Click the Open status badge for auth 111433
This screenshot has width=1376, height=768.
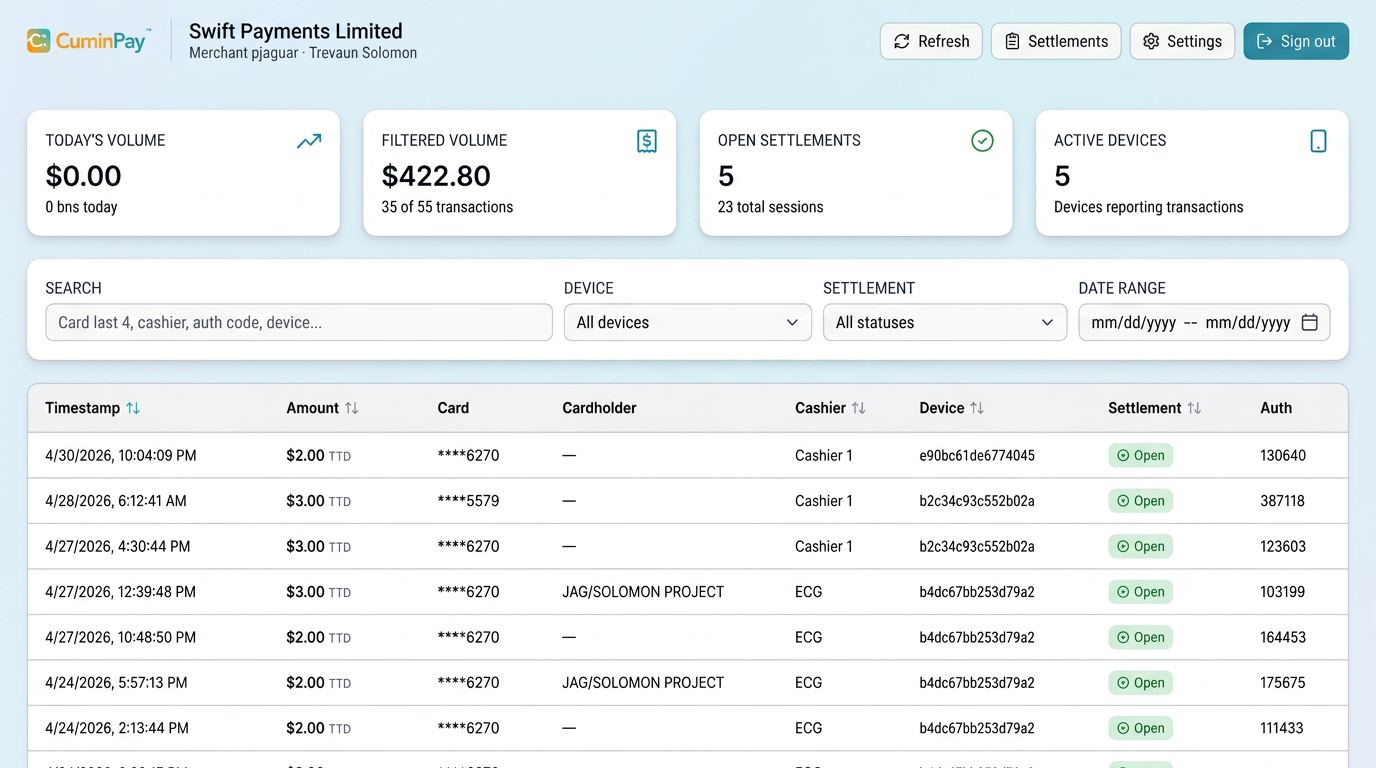1140,729
